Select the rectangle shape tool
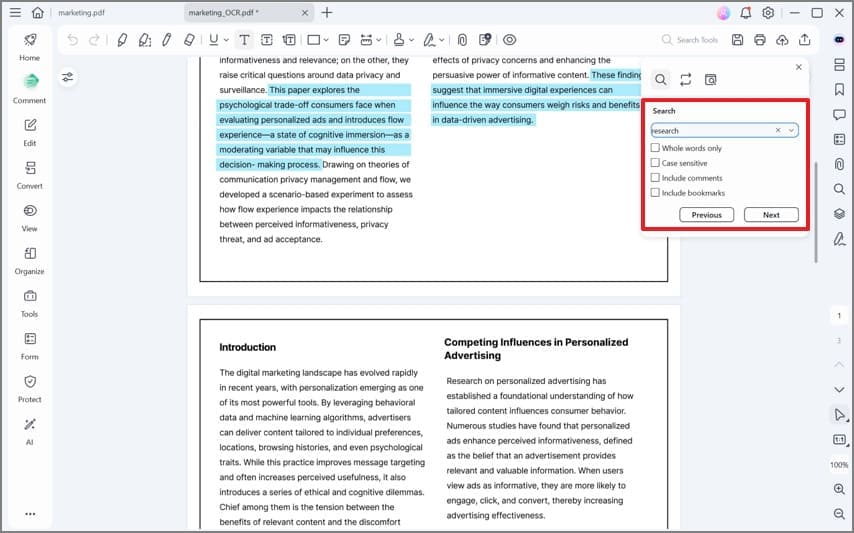 pos(313,40)
